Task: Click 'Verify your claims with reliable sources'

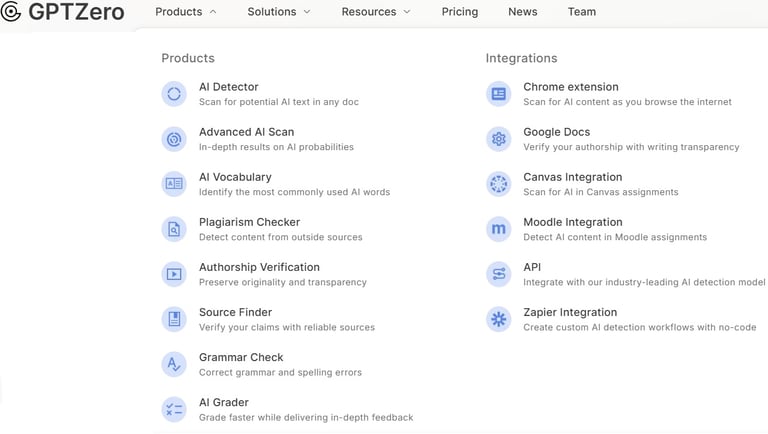Action: tap(287, 327)
